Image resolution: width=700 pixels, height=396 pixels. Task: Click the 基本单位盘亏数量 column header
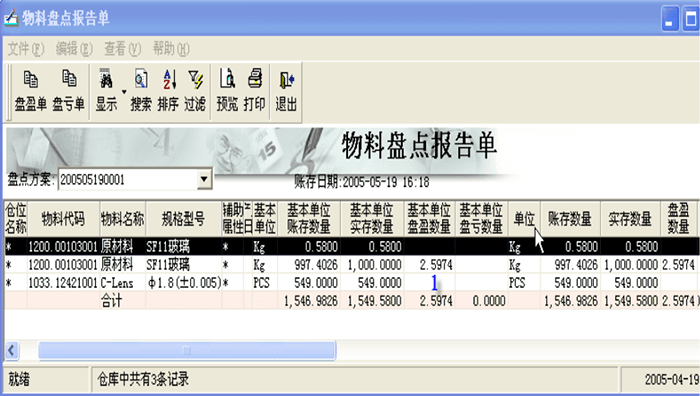pos(482,219)
